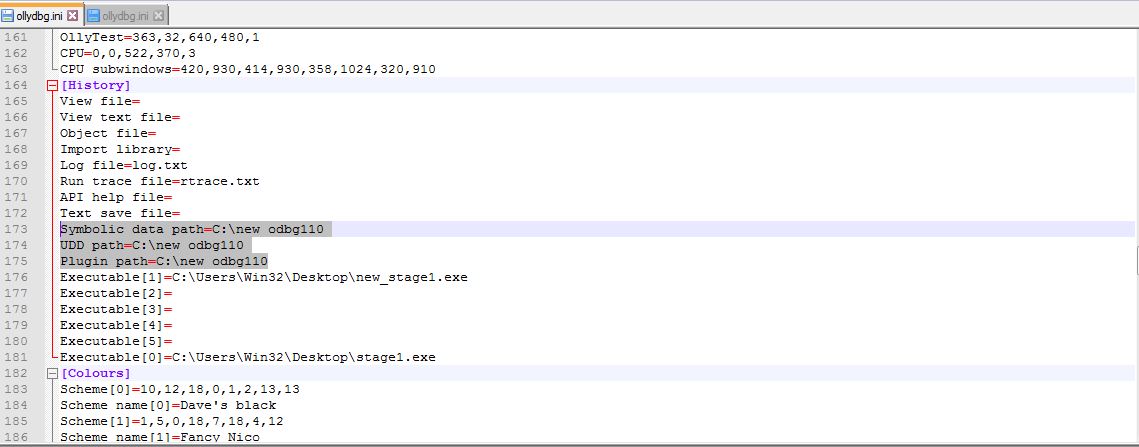Click Executable[0] stage1.exe line

click(248, 357)
